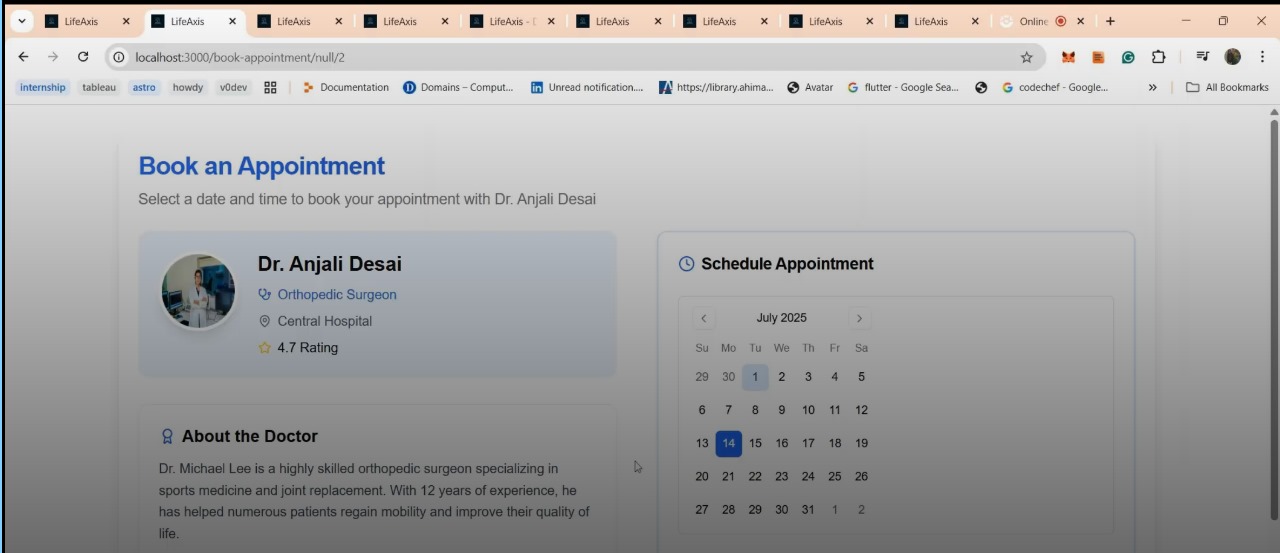Viewport: 1280px width, 553px height.
Task: Select date 31 on the calendar
Action: pyautogui.click(x=808, y=510)
